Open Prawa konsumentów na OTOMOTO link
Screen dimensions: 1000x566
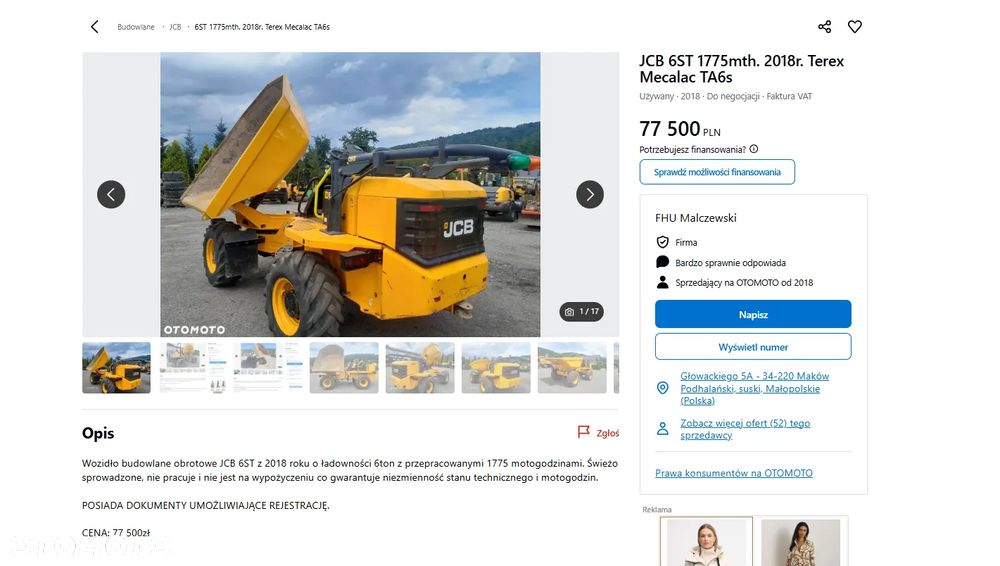(x=733, y=473)
